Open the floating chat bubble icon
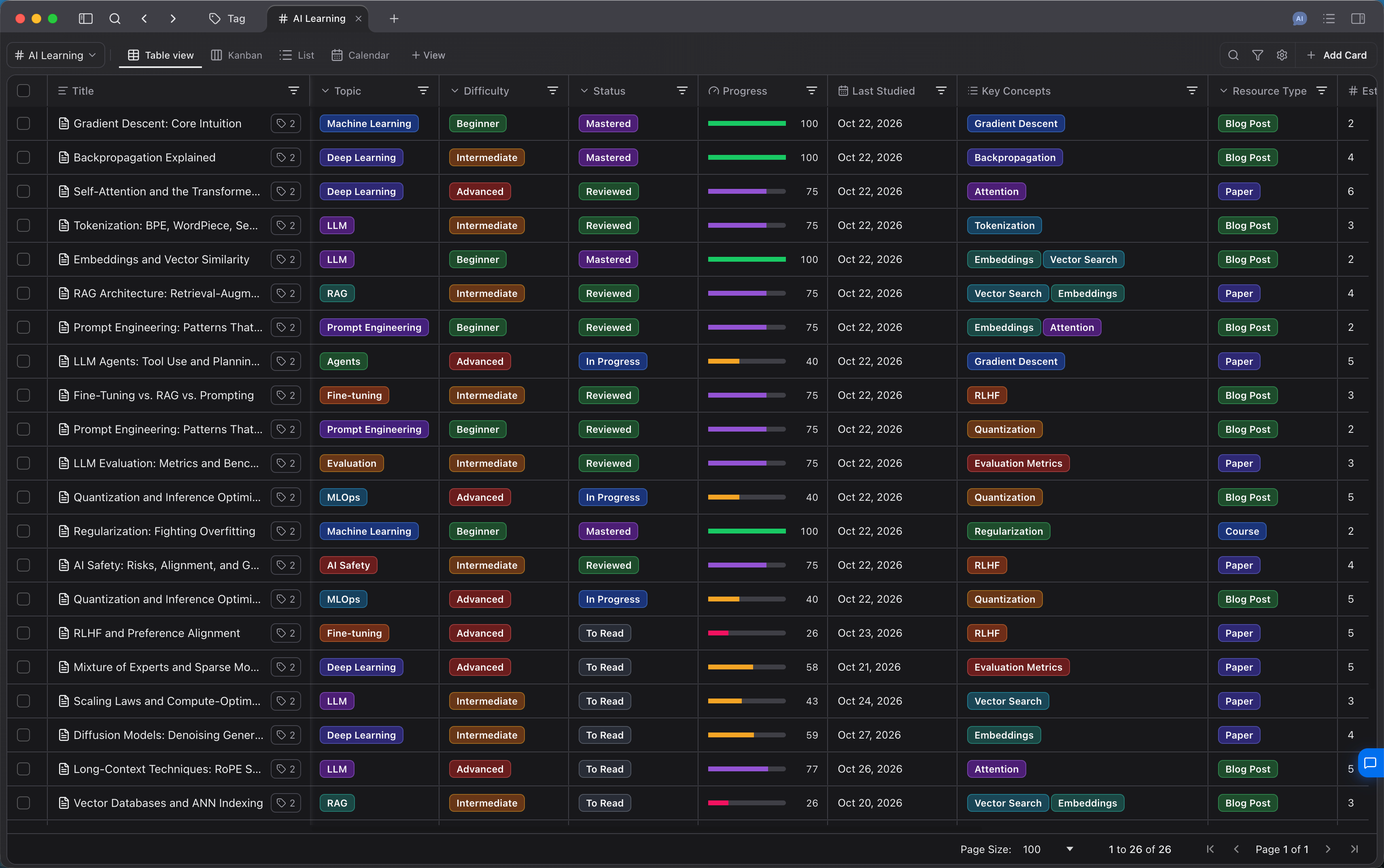This screenshot has width=1384, height=868. 1370,763
